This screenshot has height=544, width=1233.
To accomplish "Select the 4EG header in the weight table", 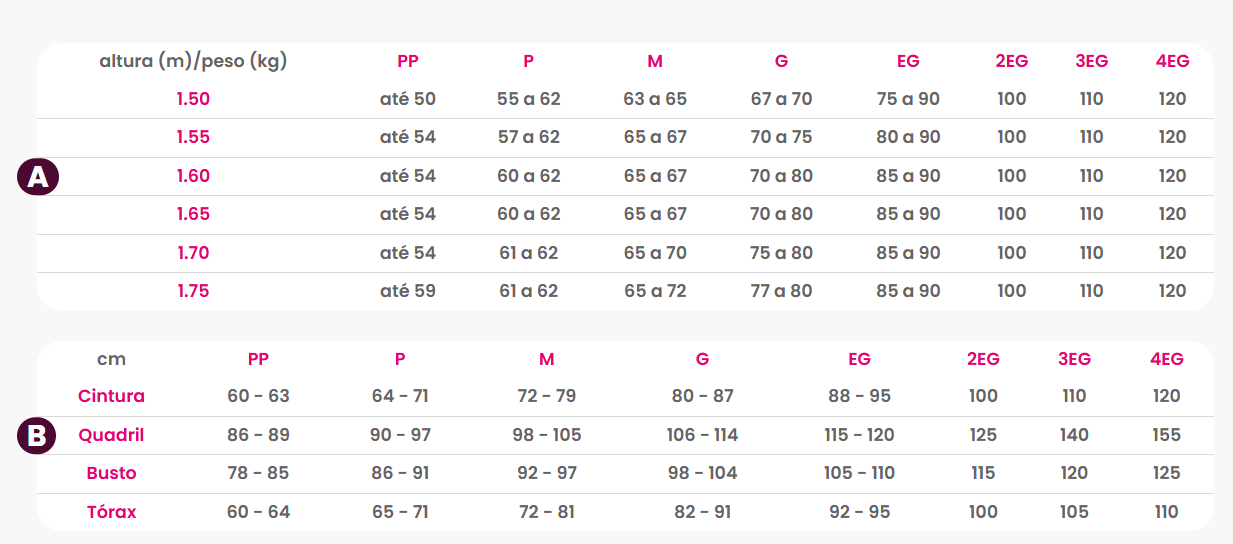I will click(x=1172, y=61).
